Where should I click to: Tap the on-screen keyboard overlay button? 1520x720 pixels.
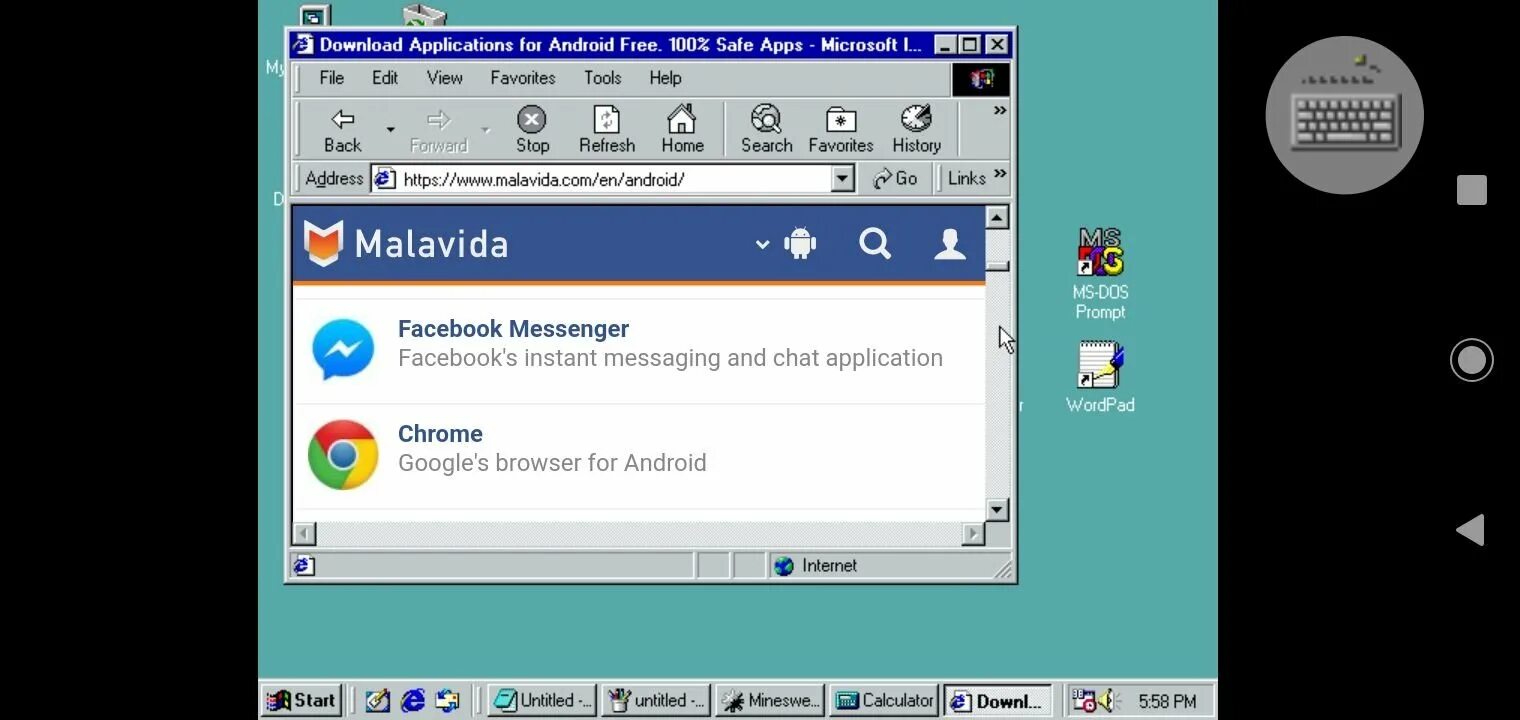point(1344,115)
